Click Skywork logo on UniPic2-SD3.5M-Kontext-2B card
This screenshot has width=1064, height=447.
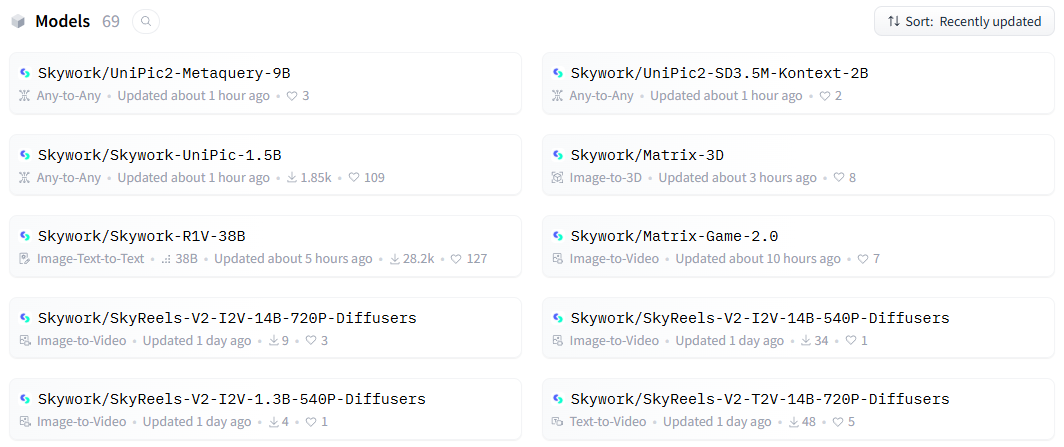[558, 73]
